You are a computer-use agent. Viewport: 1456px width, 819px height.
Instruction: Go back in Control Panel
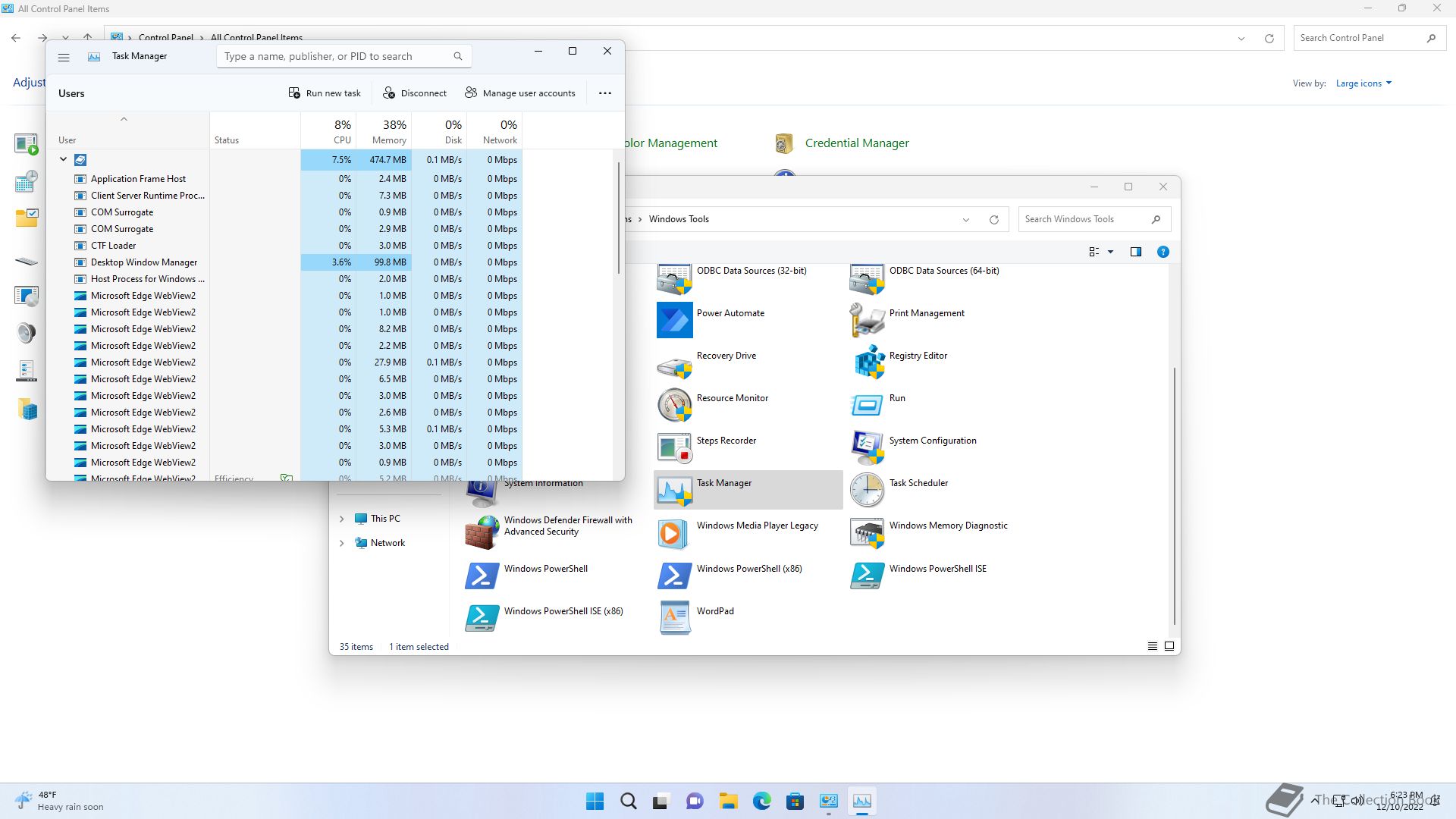click(x=16, y=37)
